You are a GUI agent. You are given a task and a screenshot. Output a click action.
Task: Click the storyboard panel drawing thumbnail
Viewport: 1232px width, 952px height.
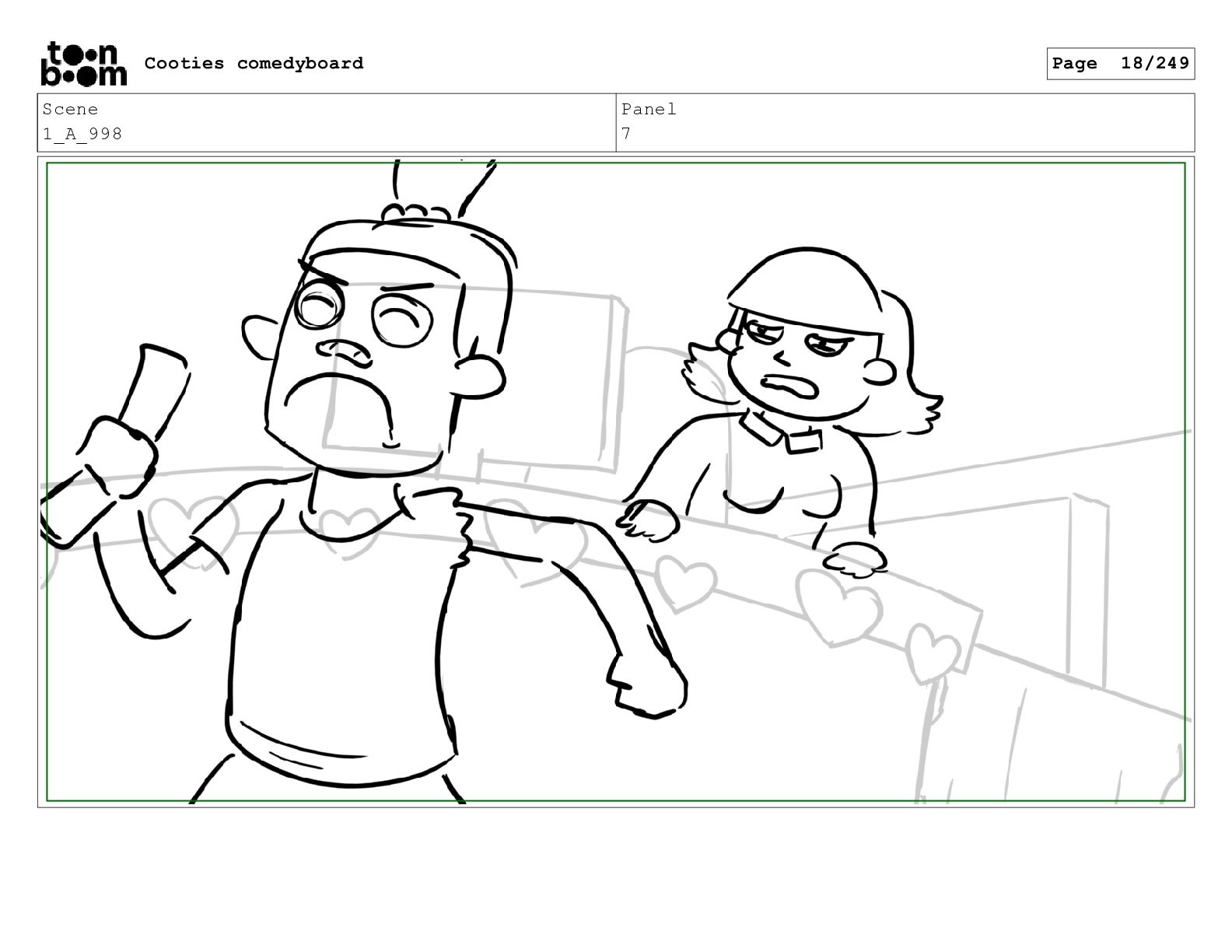pyautogui.click(x=616, y=481)
